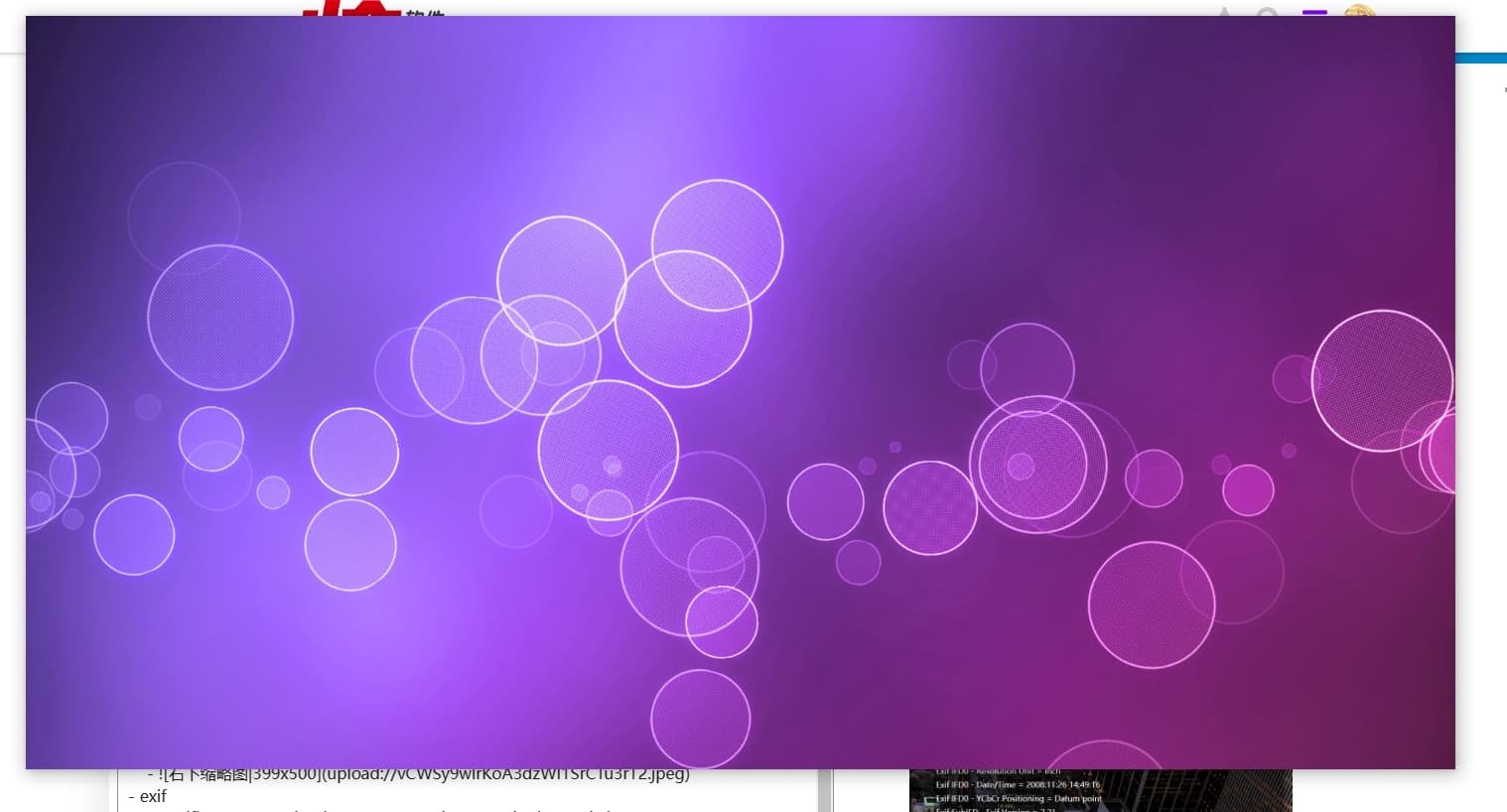Image resolution: width=1507 pixels, height=812 pixels.
Task: Dismiss lightbox by clicking blank left margin
Action: pyautogui.click(x=12, y=397)
